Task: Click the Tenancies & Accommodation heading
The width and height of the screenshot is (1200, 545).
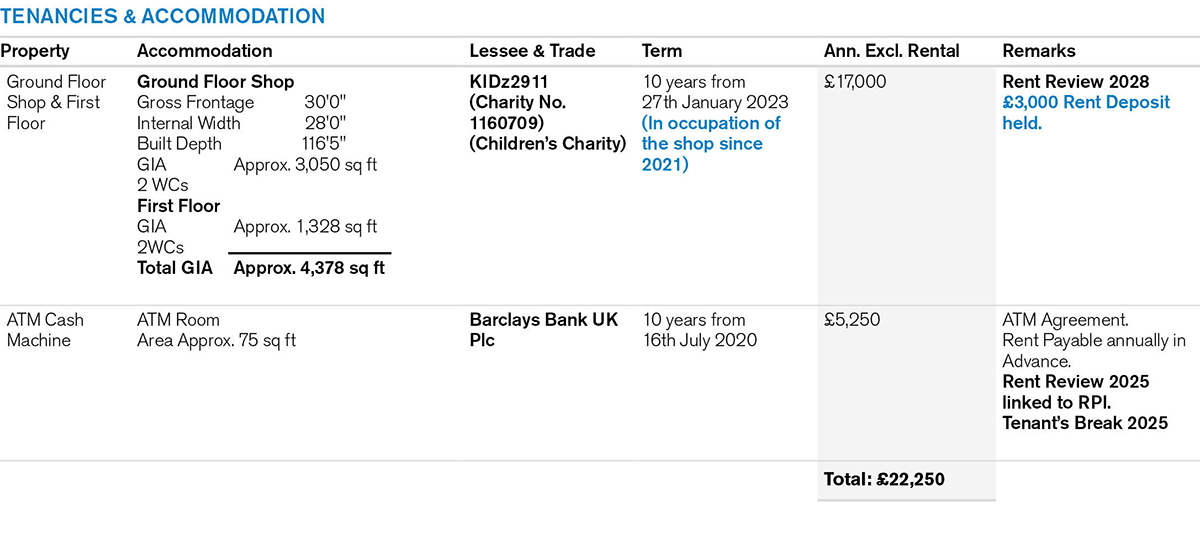Action: click(x=163, y=17)
